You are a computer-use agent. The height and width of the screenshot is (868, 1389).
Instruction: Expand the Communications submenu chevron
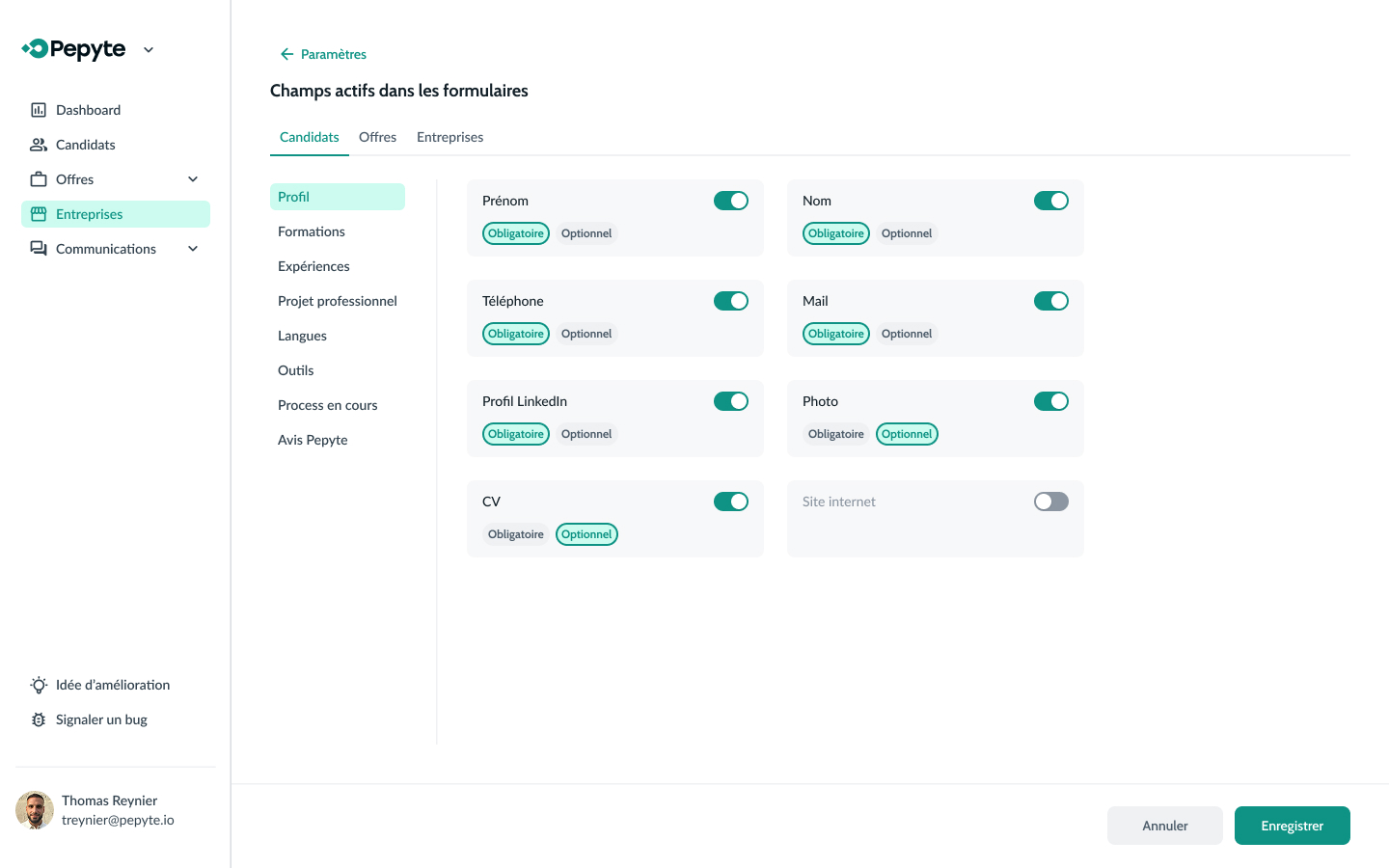193,249
